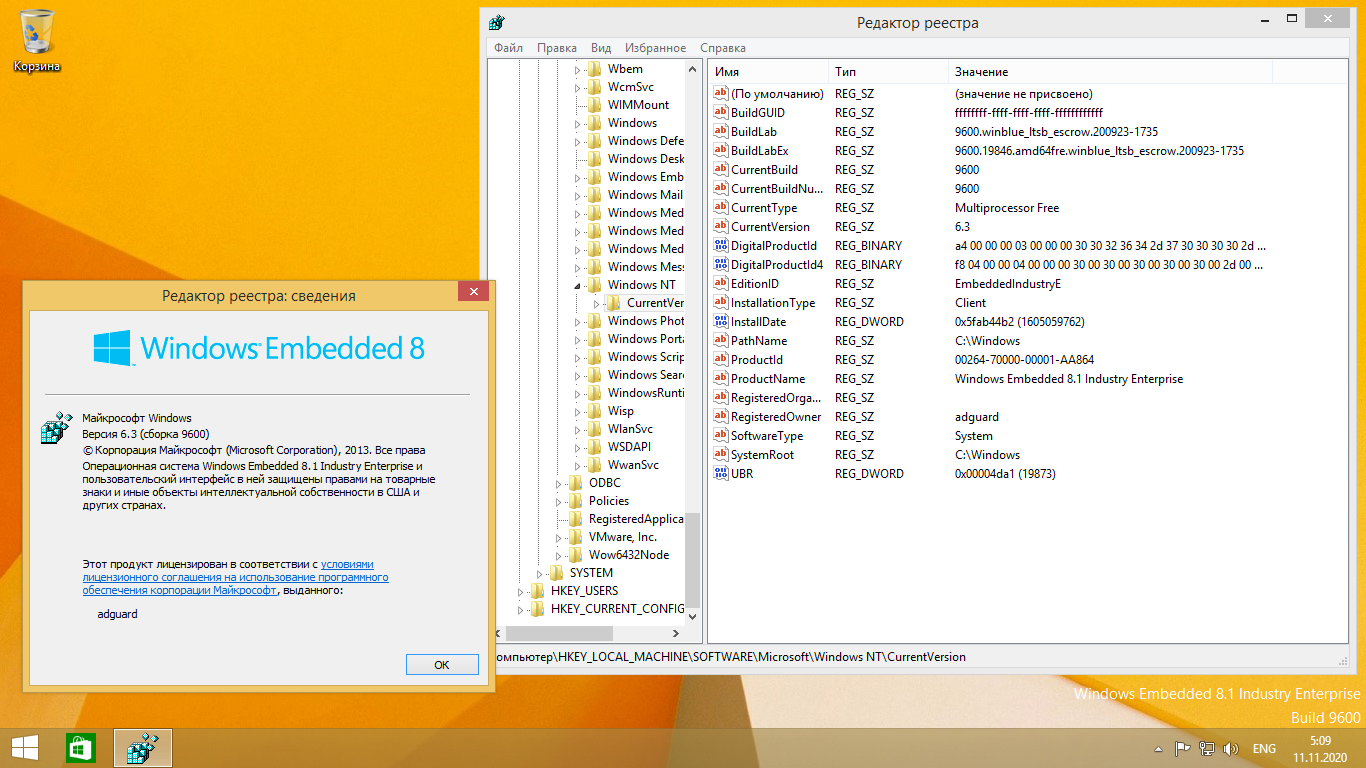Open the Файл menu
1366x768 pixels.
point(508,48)
